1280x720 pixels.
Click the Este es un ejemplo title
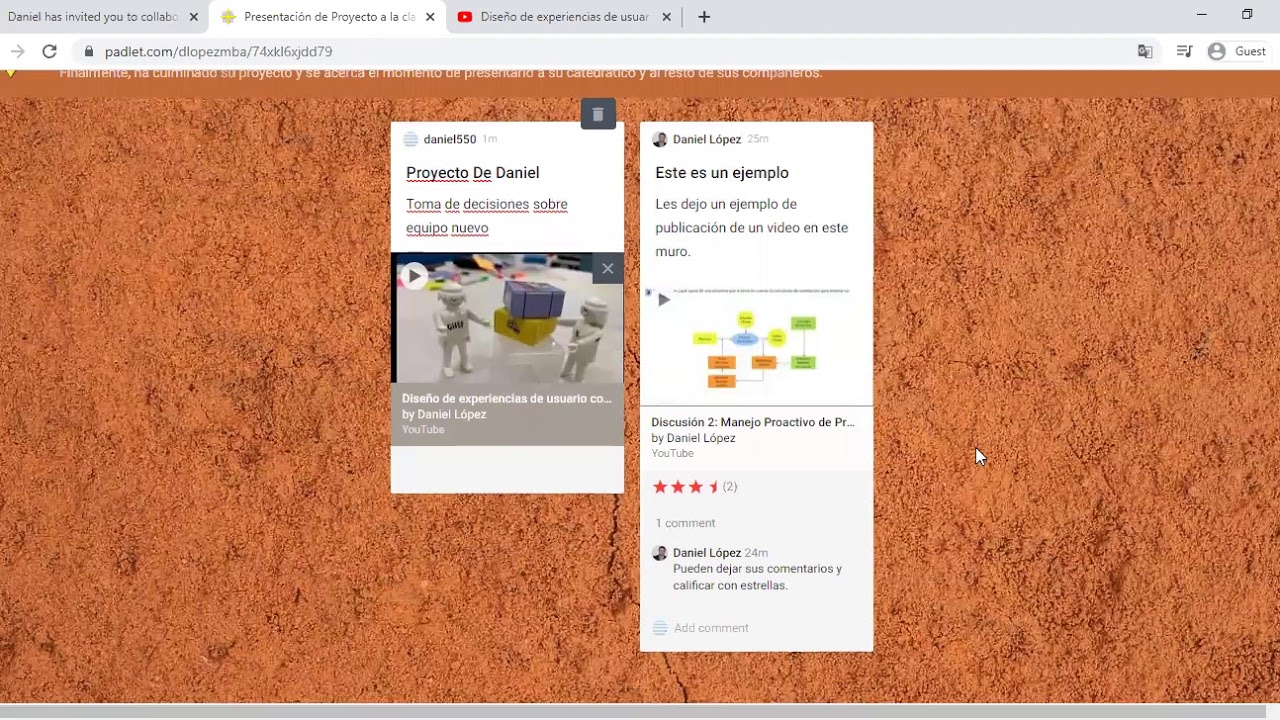(x=722, y=173)
